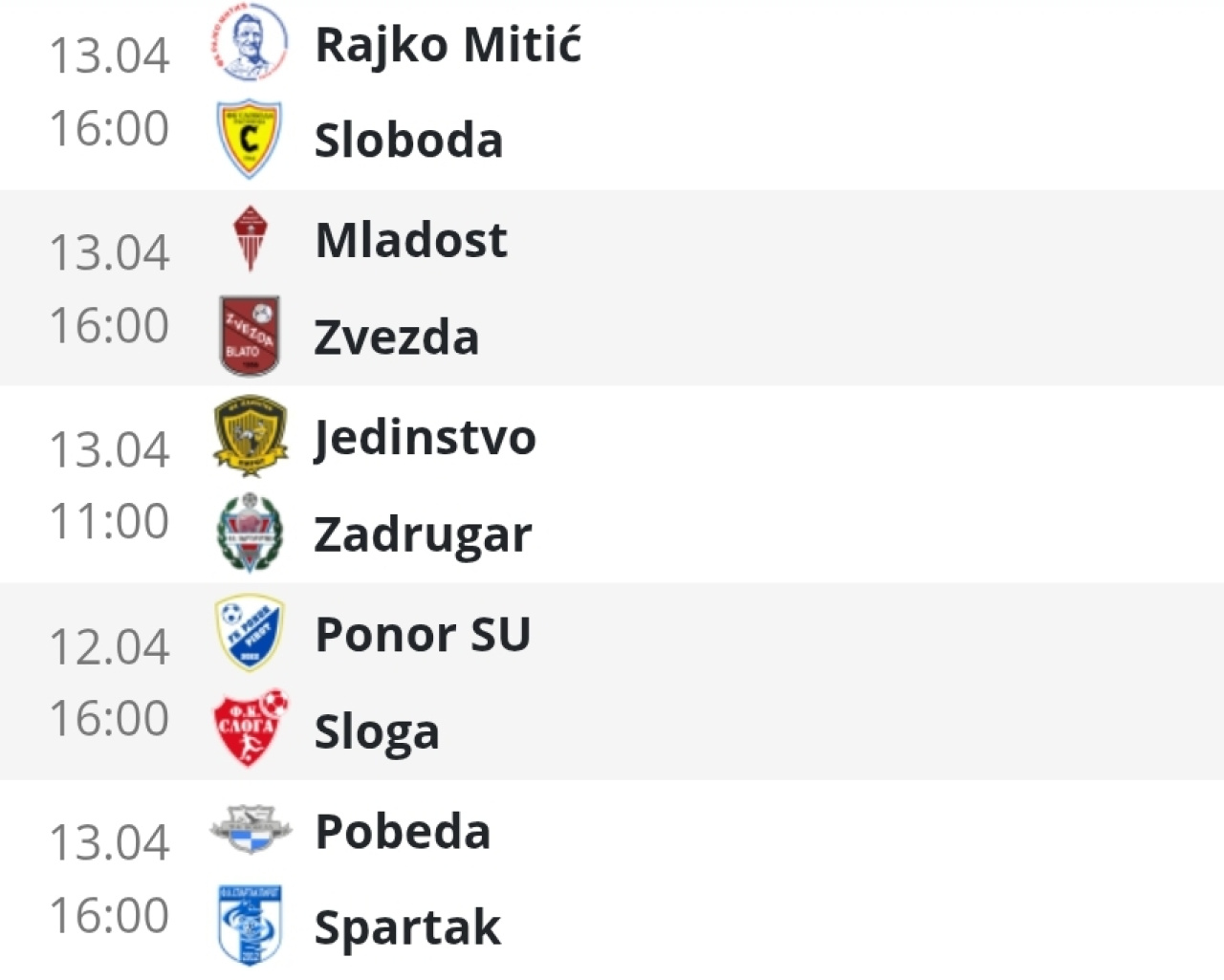Click the Pobeda club crest

coord(251,829)
